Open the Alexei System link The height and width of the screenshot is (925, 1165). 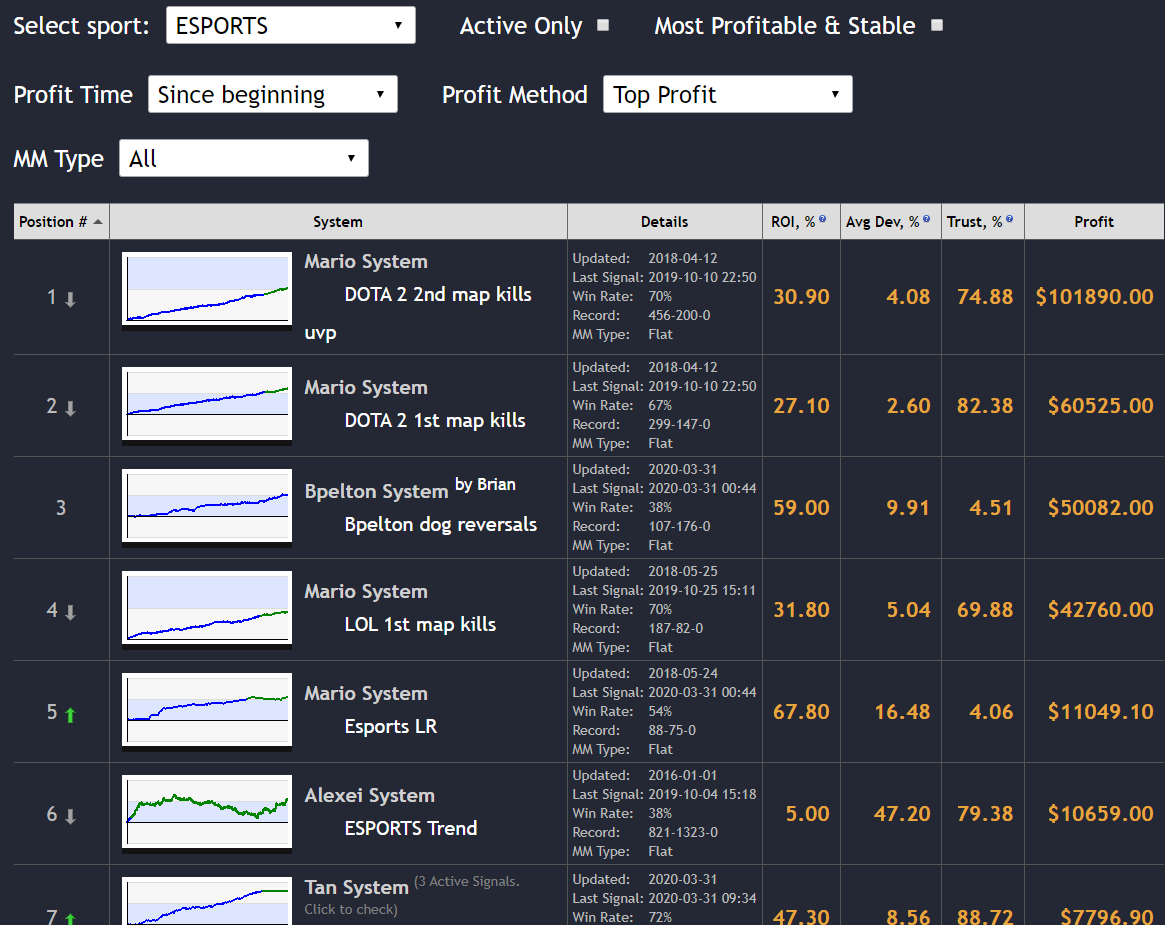tap(370, 795)
